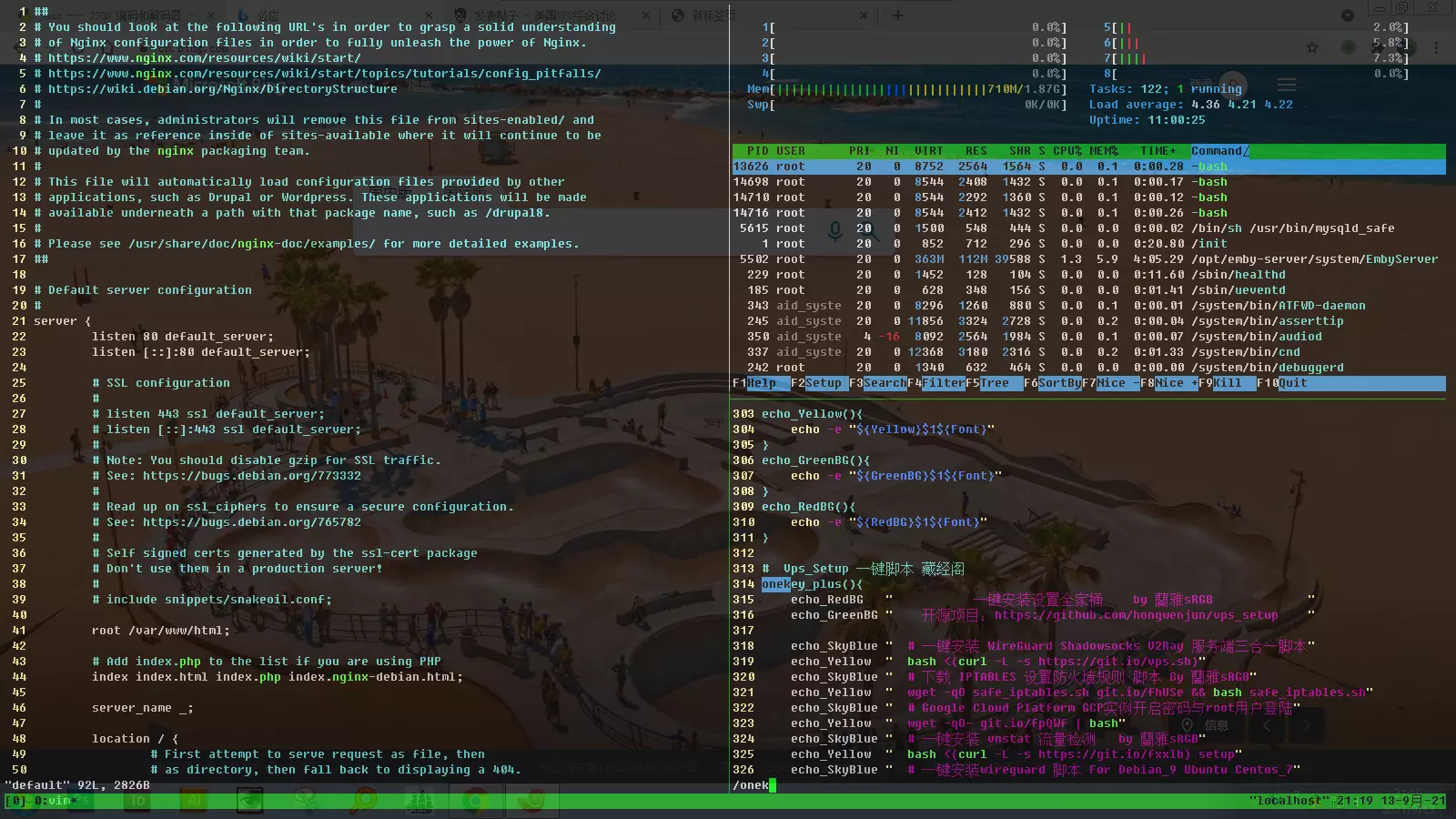Click the onekey_plus(){ line 314
The width and height of the screenshot is (1456, 819).
pyautogui.click(x=813, y=584)
